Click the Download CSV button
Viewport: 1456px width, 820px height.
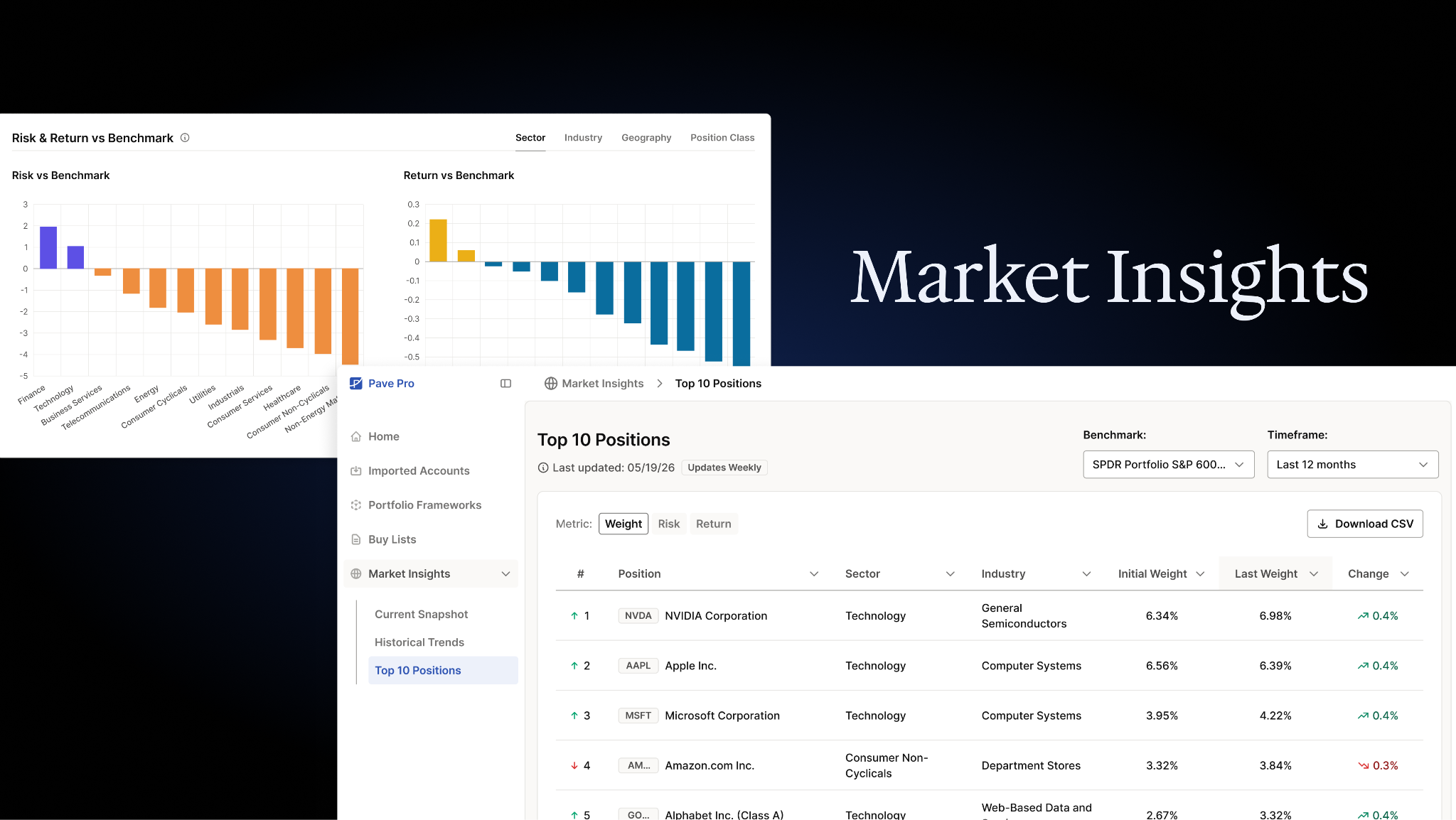(x=1365, y=524)
